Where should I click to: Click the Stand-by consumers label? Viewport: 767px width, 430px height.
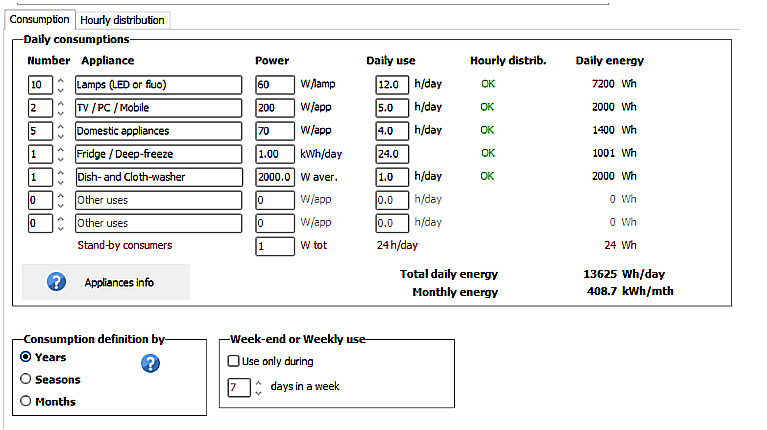tap(125, 245)
